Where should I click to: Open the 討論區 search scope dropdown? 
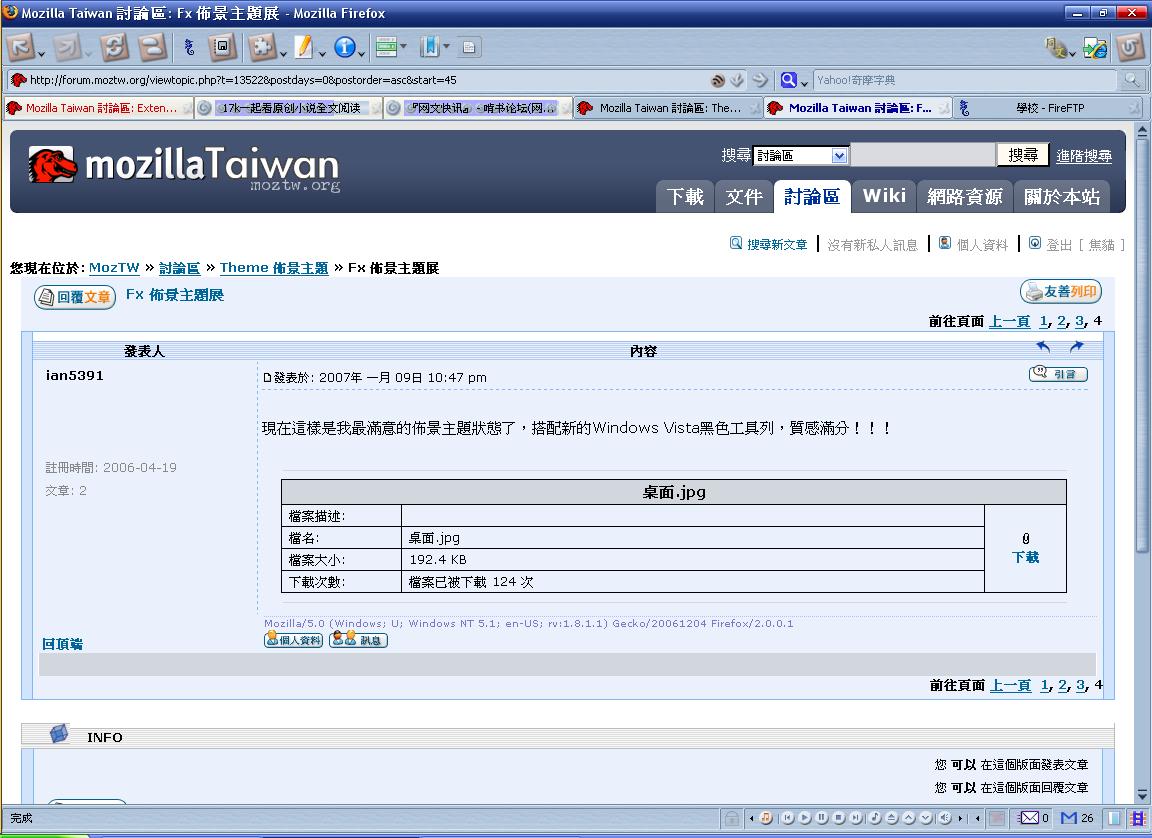[x=839, y=155]
